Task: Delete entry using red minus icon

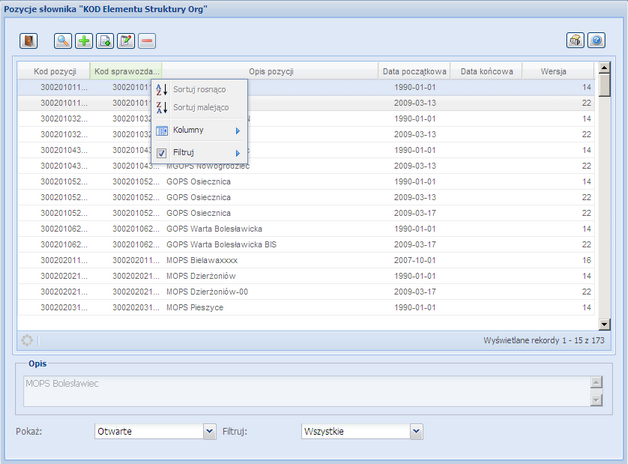Action: pos(147,41)
